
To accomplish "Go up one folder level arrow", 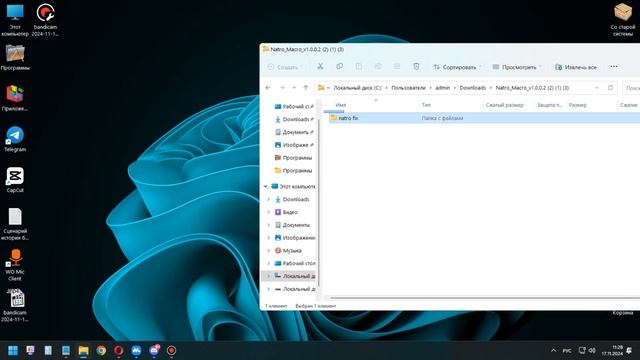I will tap(306, 88).
